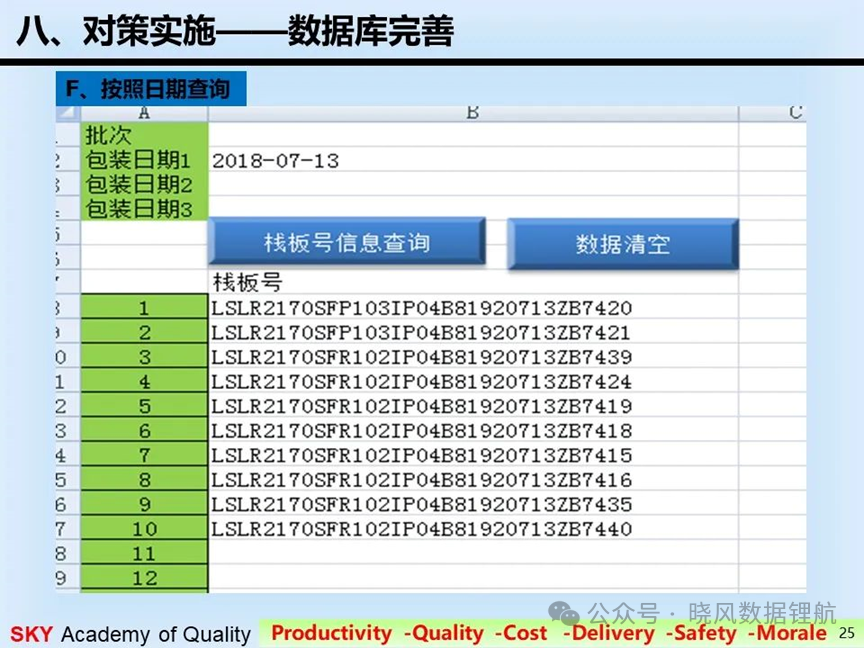Select the 批次 label cell
864x648 pixels.
point(144,135)
